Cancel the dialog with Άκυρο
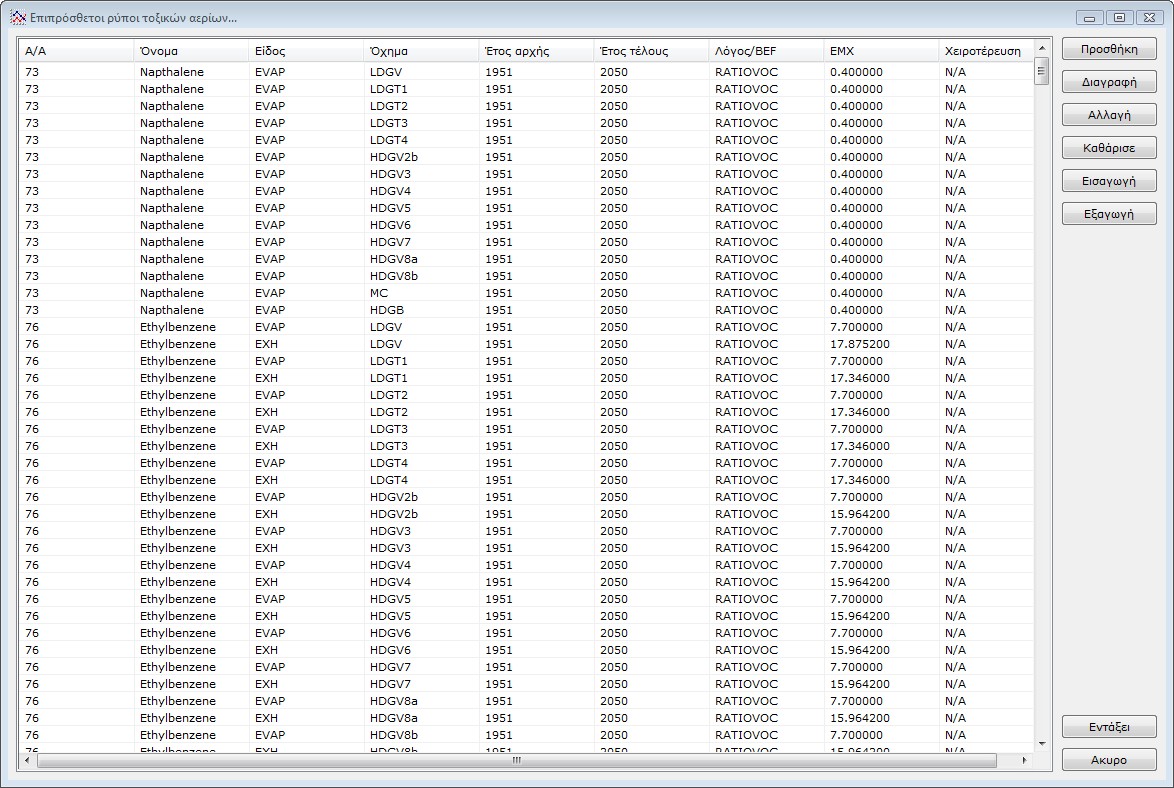 [x=1108, y=760]
